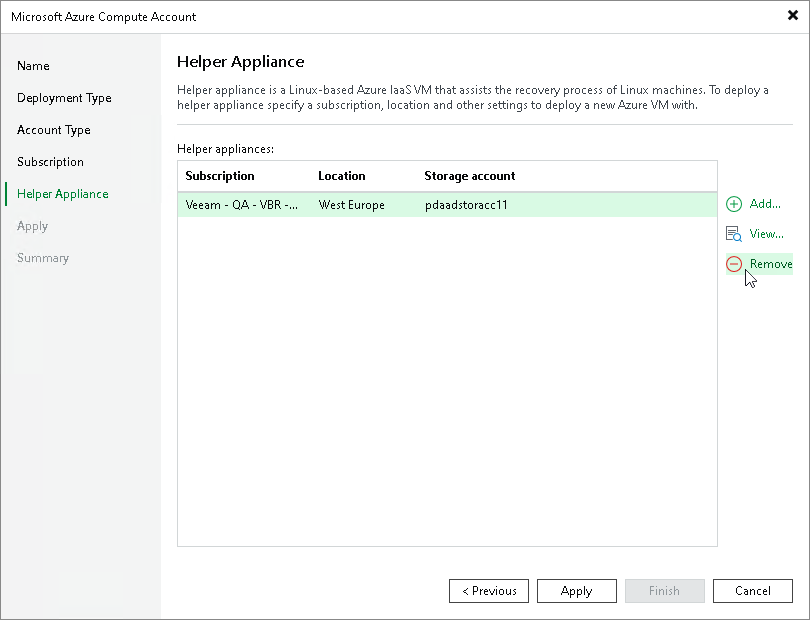Select the Summary step in sidebar
Screen dimensions: 810x620
43,258
